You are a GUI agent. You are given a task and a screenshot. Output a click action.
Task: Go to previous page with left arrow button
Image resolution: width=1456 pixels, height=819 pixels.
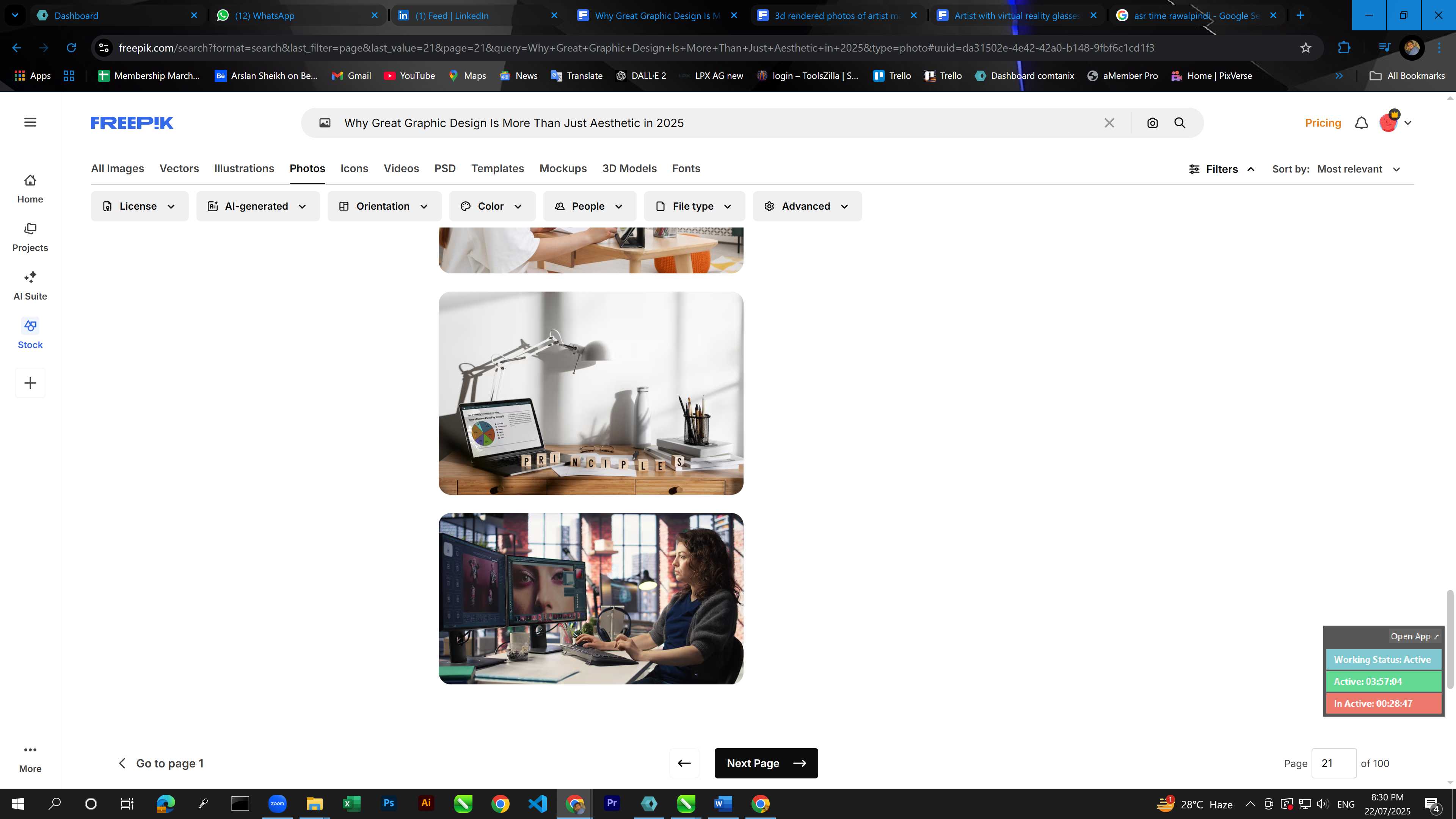(x=684, y=763)
